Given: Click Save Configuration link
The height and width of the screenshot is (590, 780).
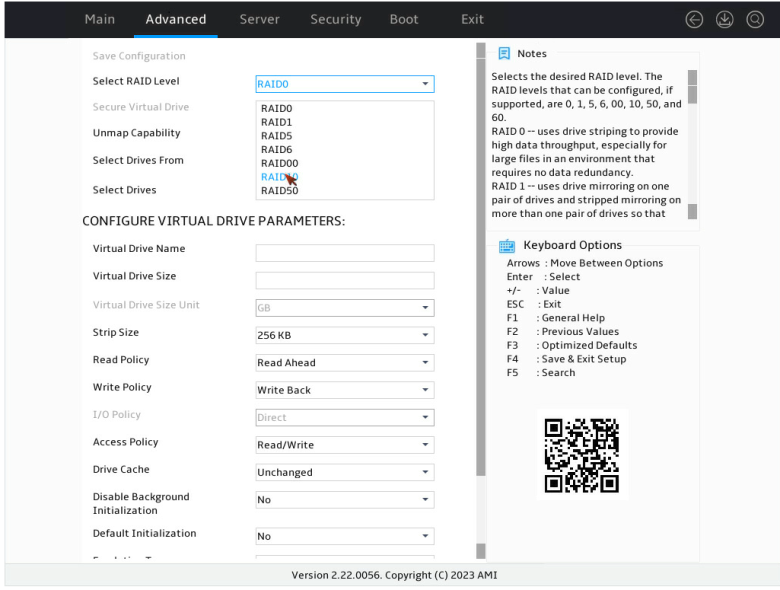Looking at the screenshot, I should click(x=139, y=56).
